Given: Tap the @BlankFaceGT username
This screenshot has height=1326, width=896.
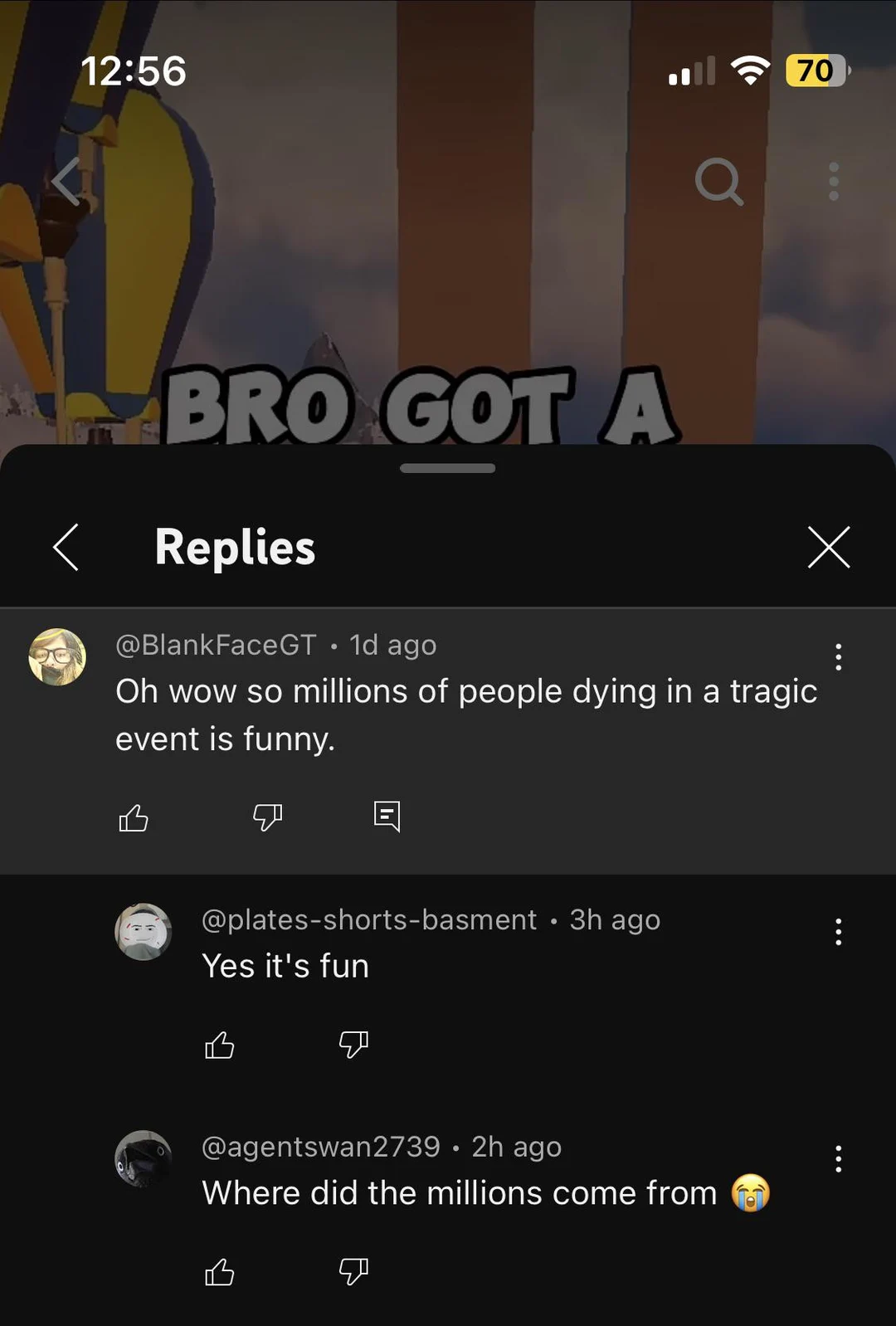Looking at the screenshot, I should (216, 645).
